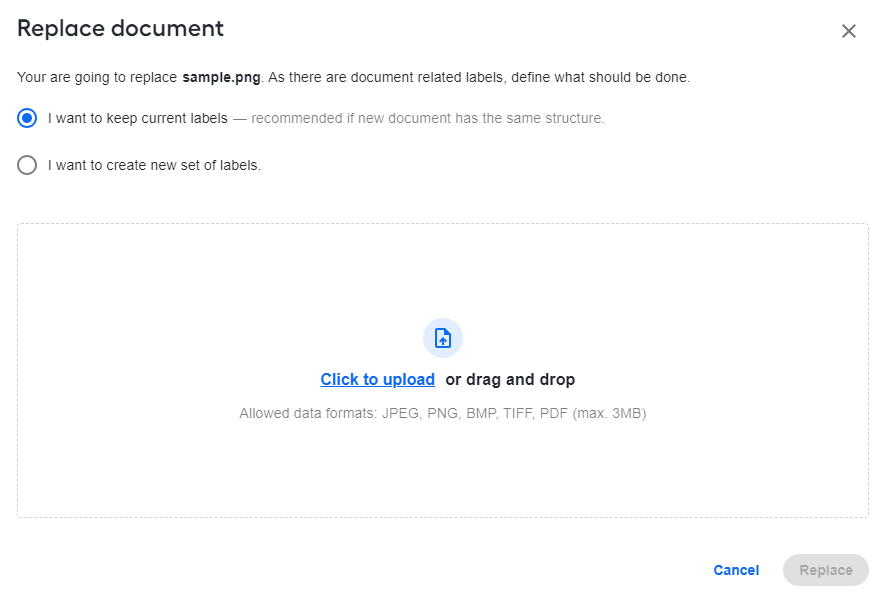Click 'max. 3MB' in the formats note
The width and height of the screenshot is (888, 598).
tap(609, 413)
